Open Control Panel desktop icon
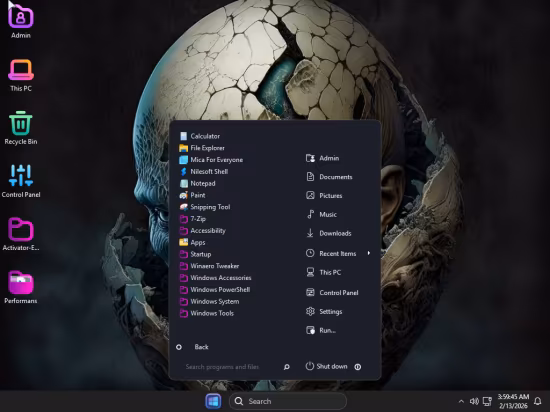550x412 pixels. [21, 181]
